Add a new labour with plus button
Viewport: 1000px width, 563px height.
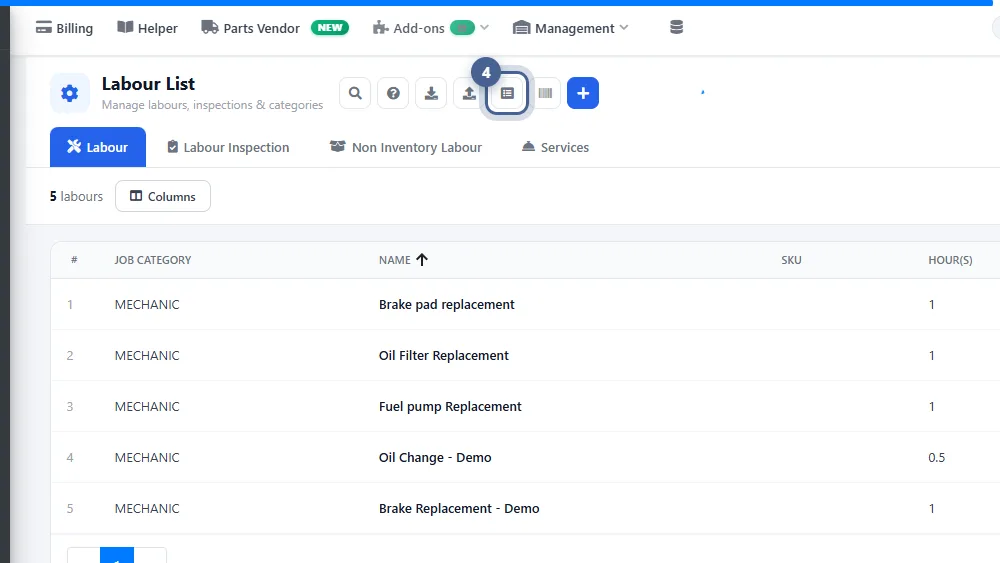coord(583,93)
